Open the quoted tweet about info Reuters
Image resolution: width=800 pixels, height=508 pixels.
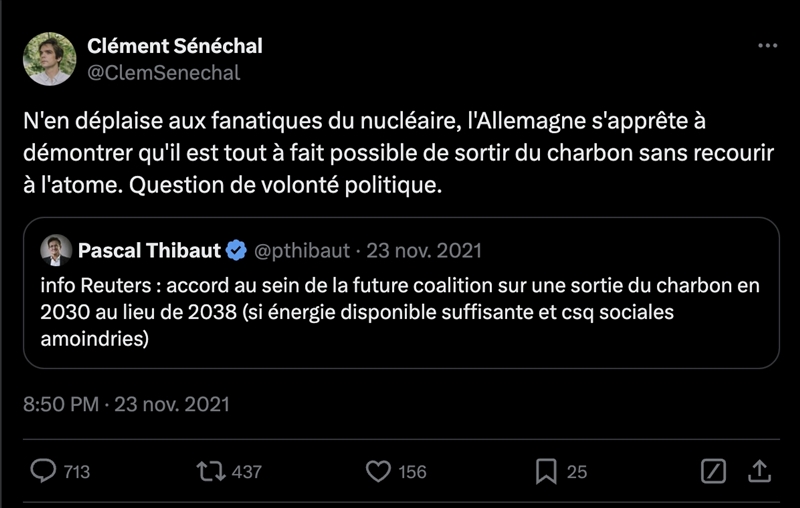tap(400, 312)
